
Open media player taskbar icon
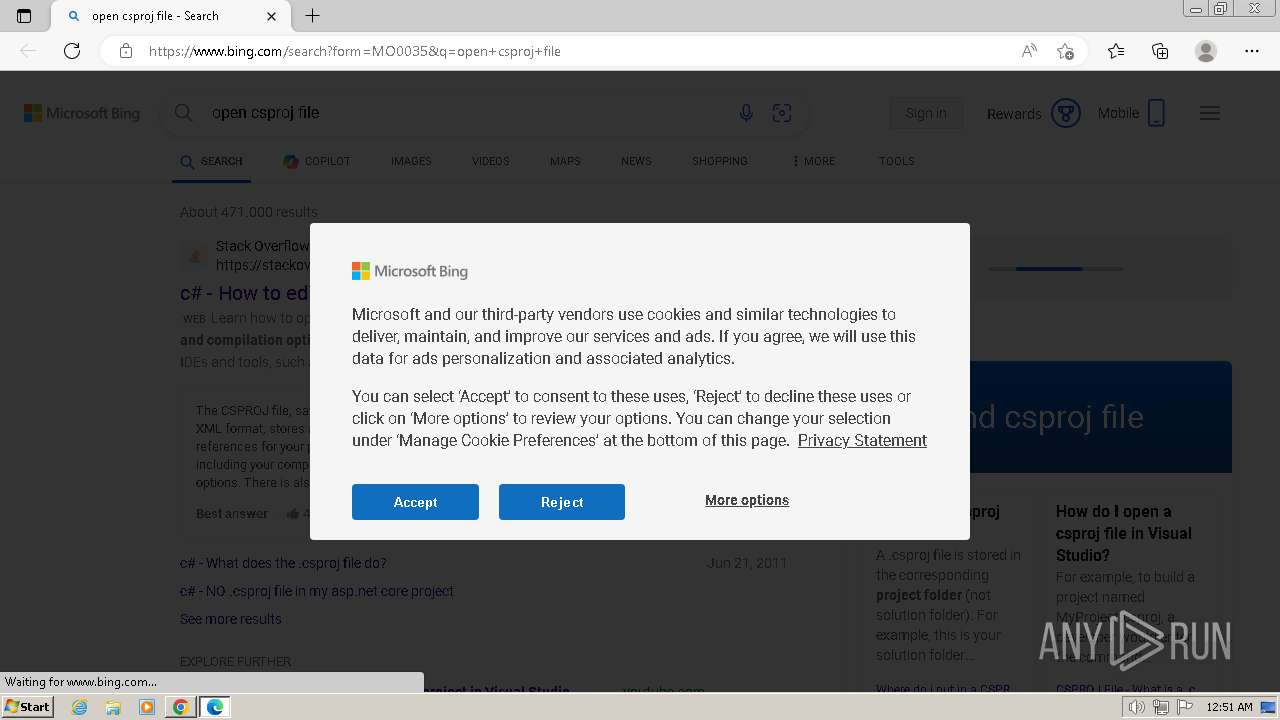147,707
